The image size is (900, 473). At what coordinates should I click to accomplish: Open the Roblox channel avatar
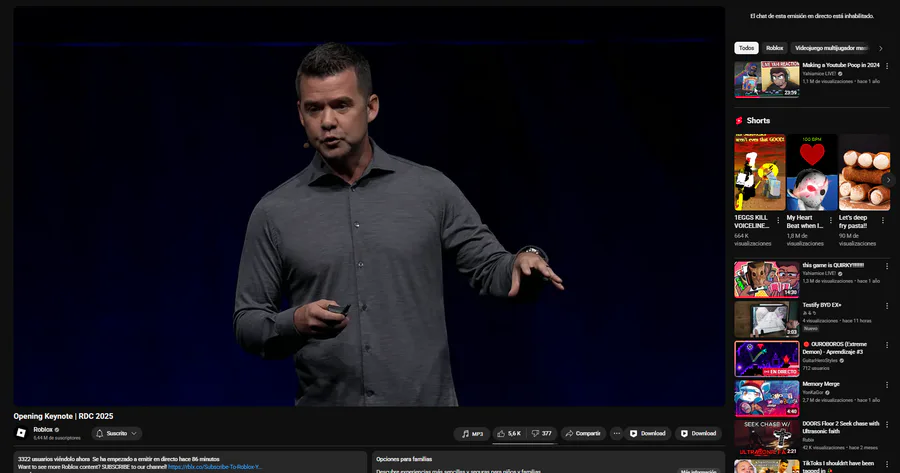(21, 433)
